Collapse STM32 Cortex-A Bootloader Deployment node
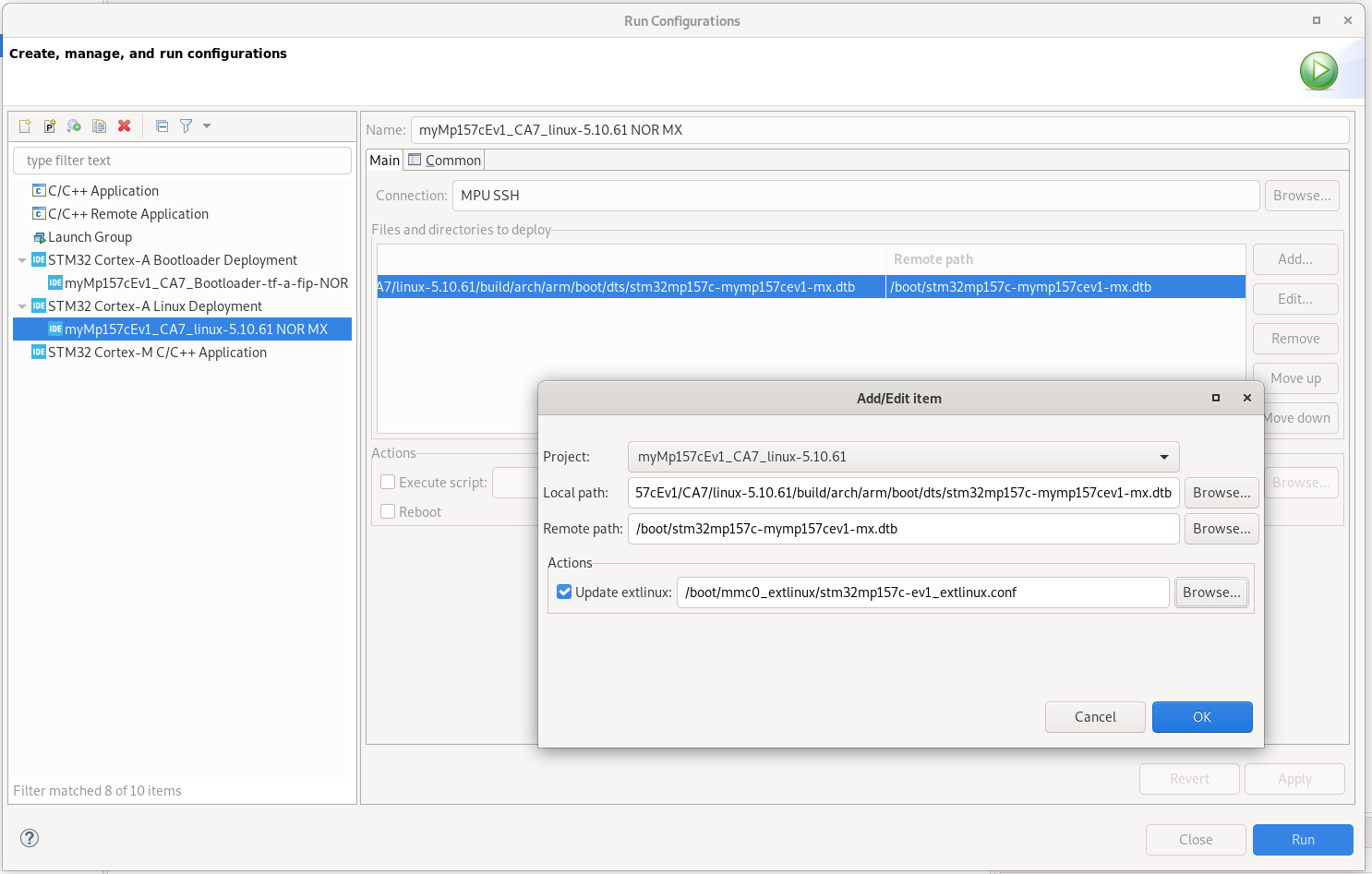 [22, 260]
